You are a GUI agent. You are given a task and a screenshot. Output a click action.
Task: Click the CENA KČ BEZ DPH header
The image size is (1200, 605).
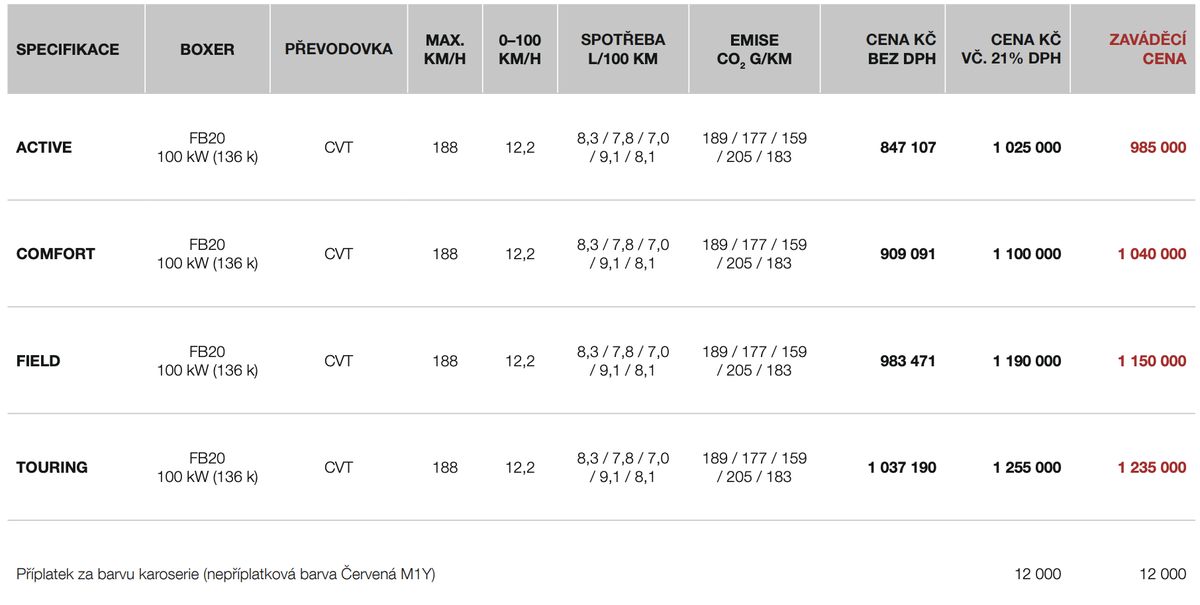pos(901,49)
